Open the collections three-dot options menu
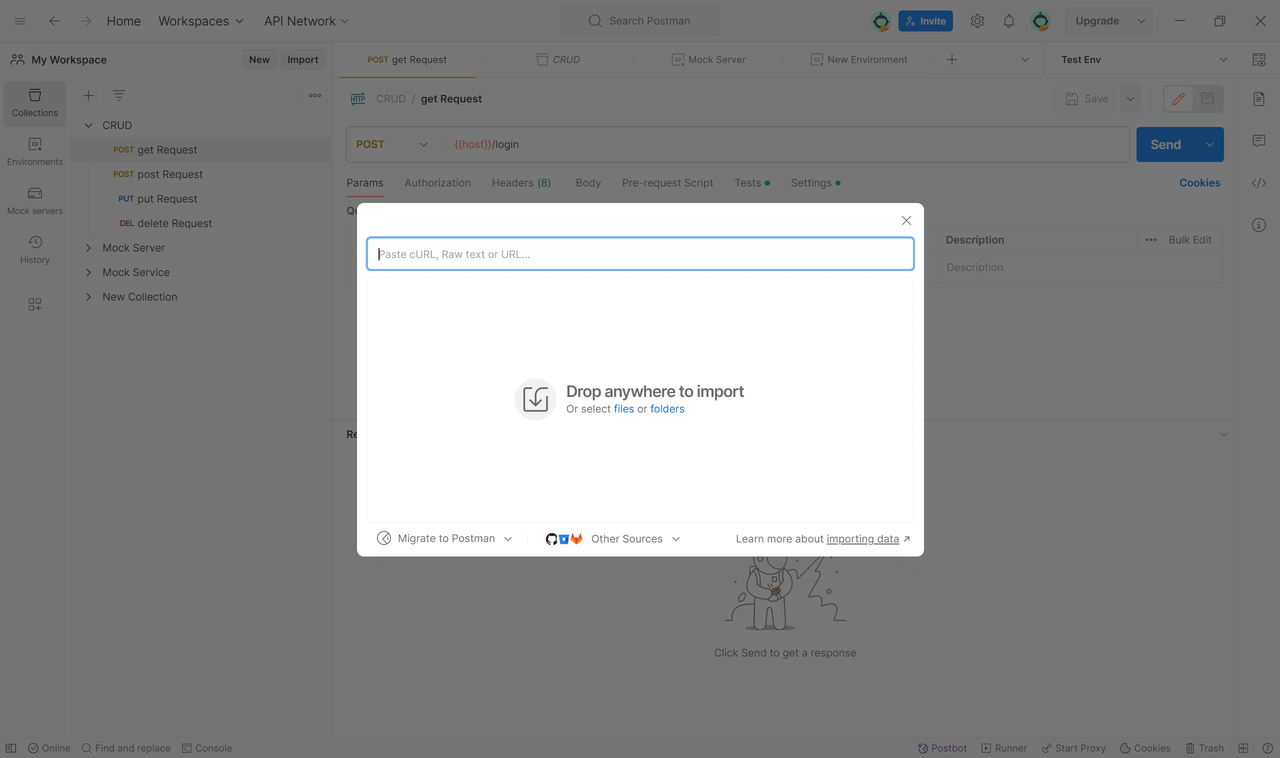1280x758 pixels. click(315, 95)
